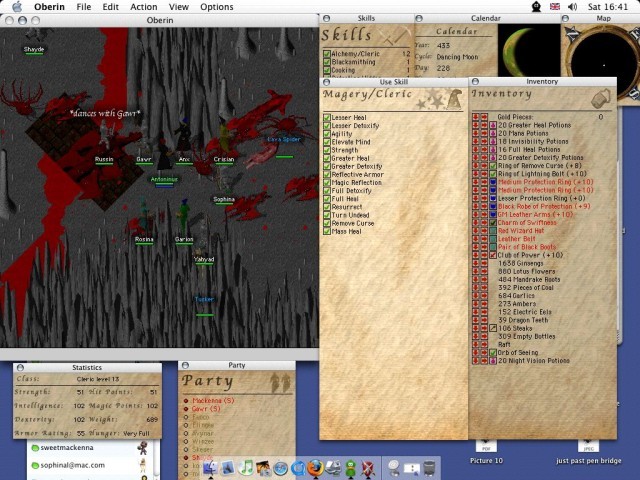Open the Options menu
The width and height of the screenshot is (640, 480).
tap(217, 7)
